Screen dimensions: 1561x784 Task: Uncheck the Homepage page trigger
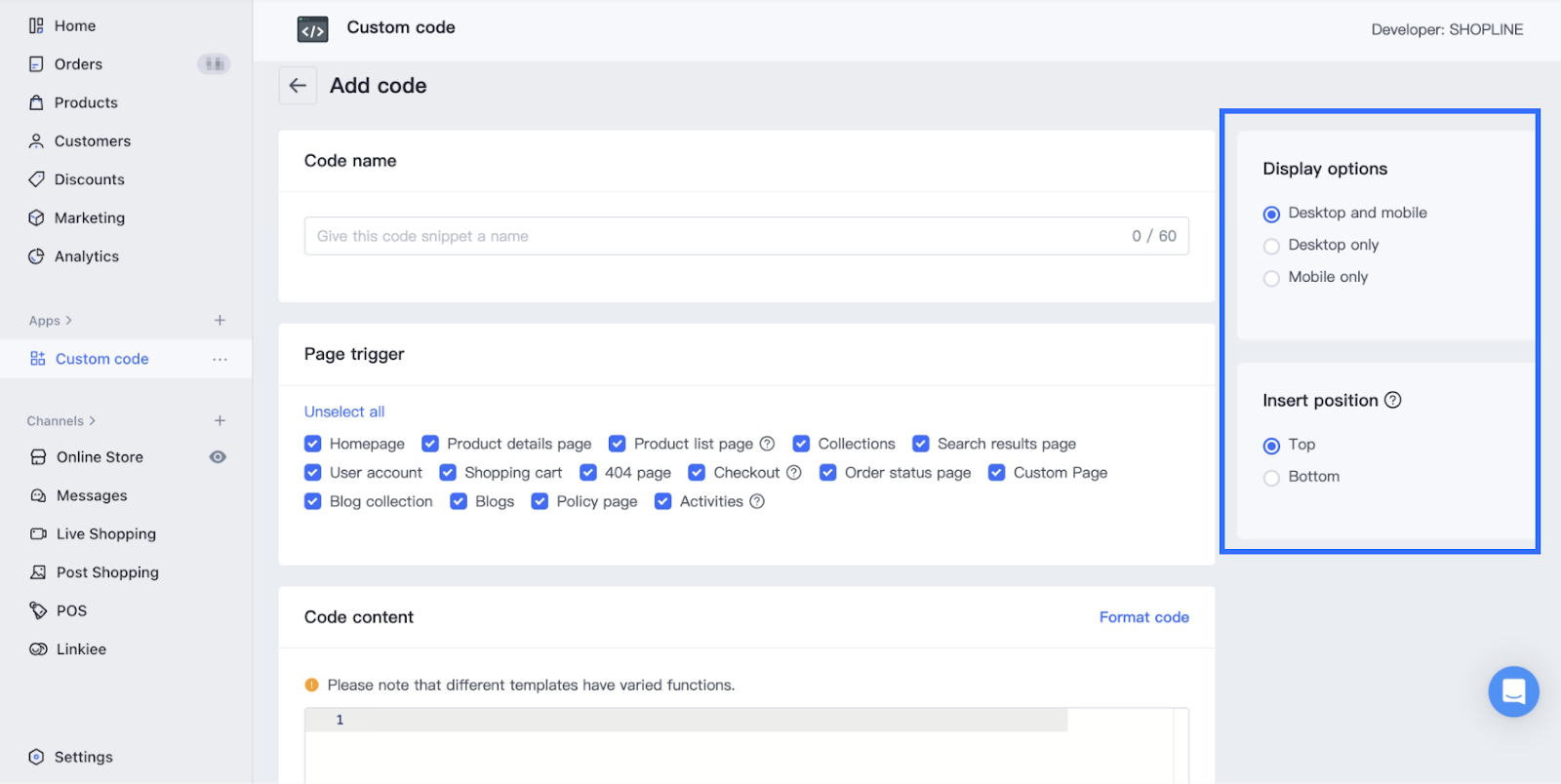tap(313, 444)
